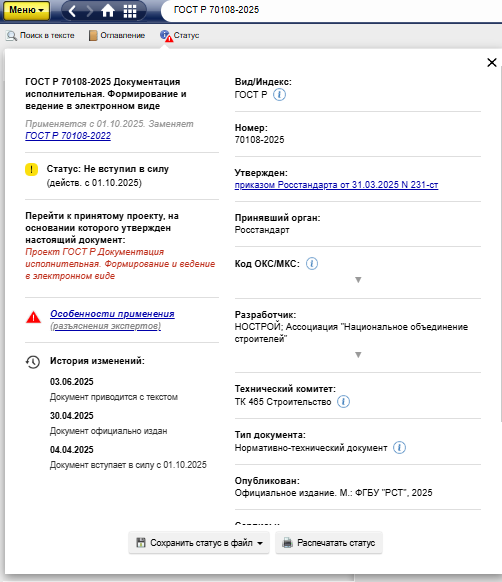This screenshot has height=582, width=502.
Task: Go back with the left arrow
Action: 72,11
